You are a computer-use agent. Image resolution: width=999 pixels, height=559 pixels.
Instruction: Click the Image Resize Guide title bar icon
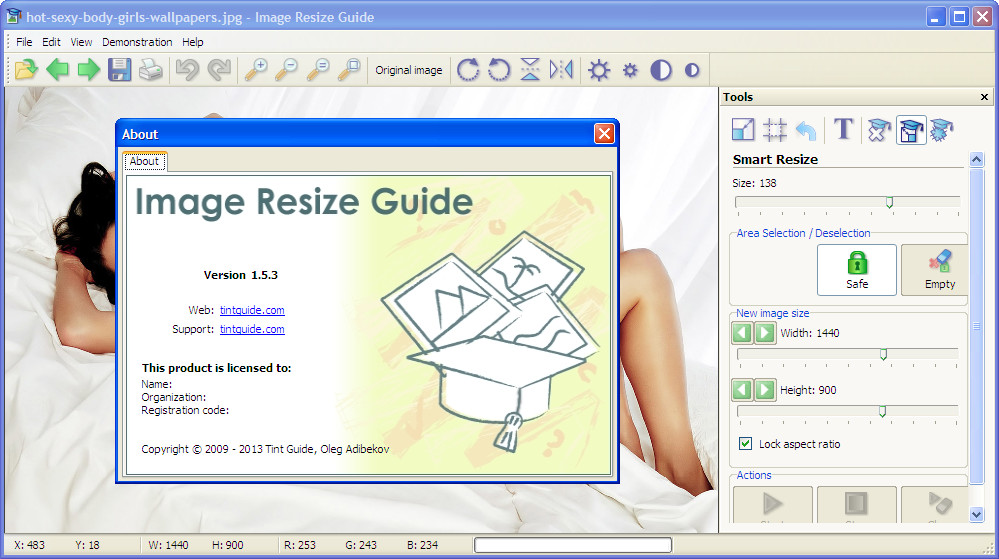tap(13, 17)
